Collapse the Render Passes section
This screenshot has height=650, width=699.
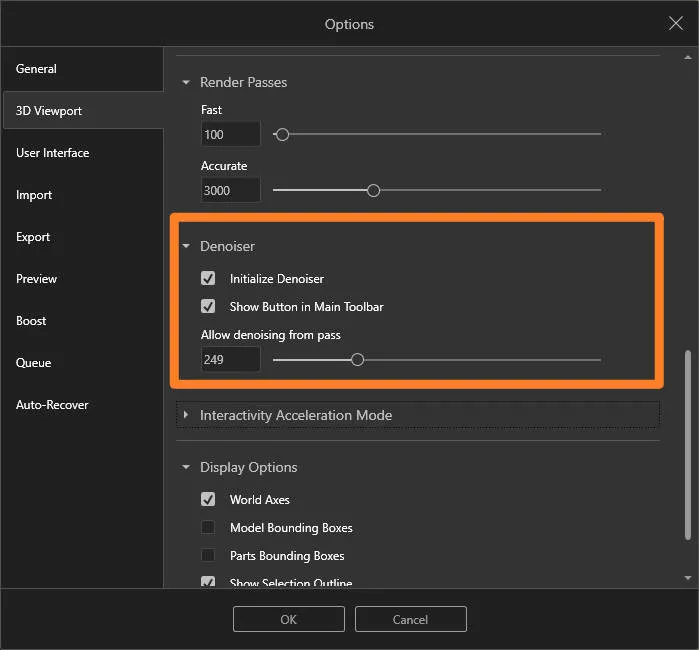(185, 82)
